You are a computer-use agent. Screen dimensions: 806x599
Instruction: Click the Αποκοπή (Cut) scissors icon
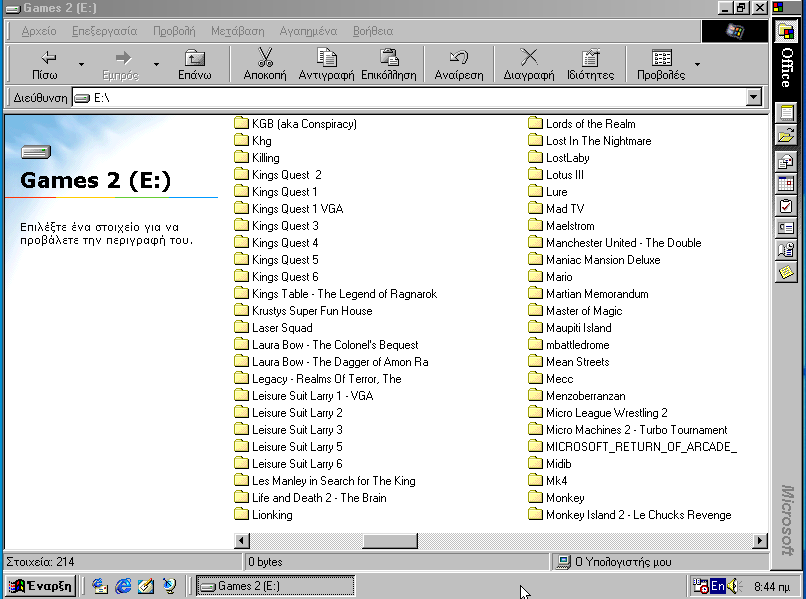tap(265, 58)
